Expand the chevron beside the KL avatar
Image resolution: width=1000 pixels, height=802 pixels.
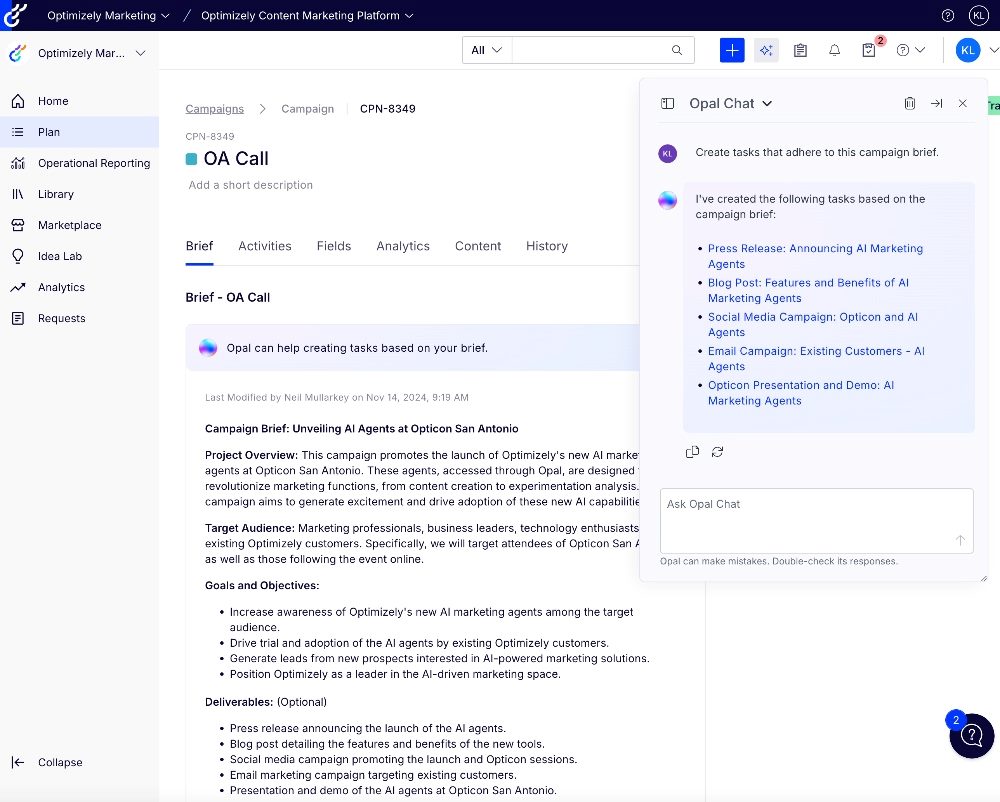[993, 50]
